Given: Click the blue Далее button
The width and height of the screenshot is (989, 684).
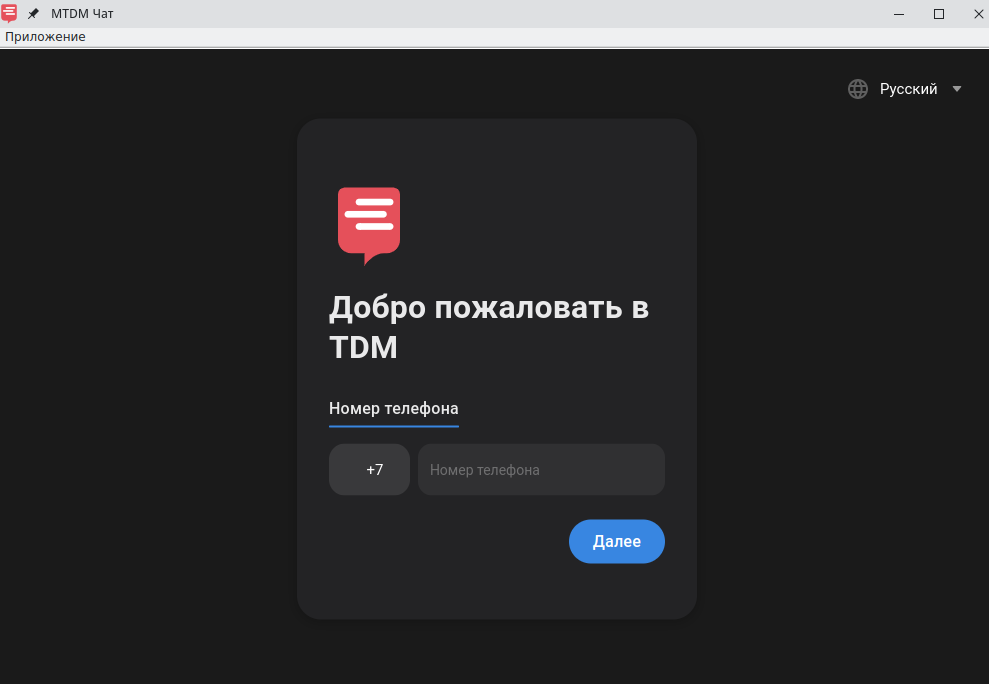Looking at the screenshot, I should pyautogui.click(x=616, y=541).
